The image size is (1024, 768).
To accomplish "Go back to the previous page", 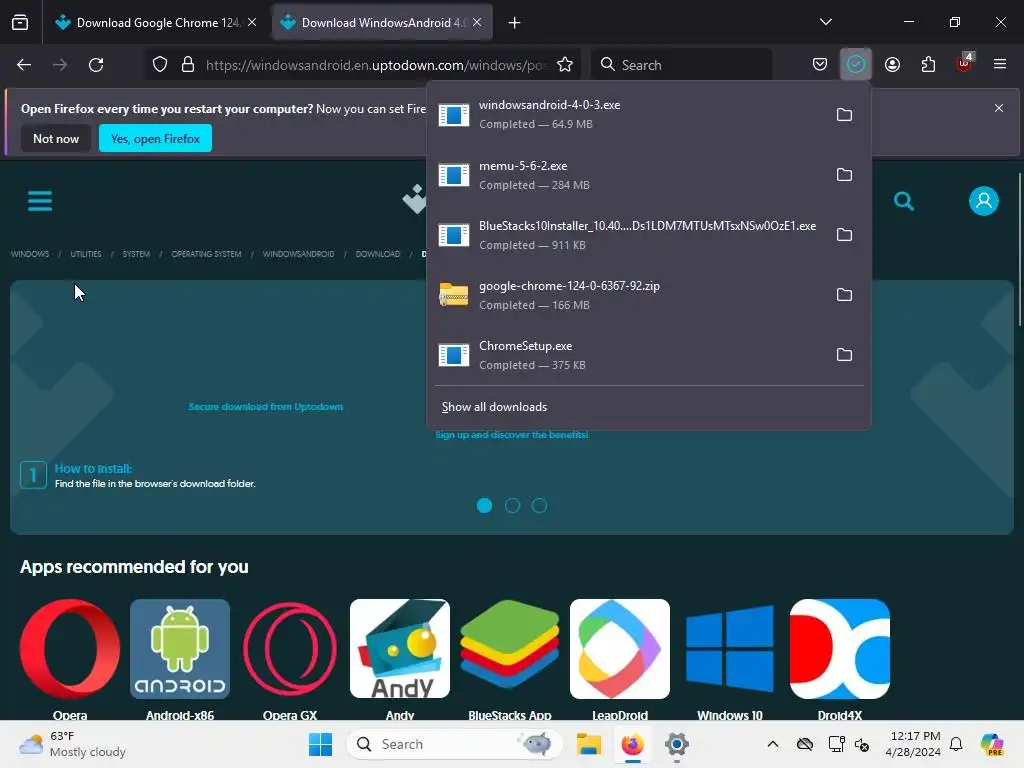I will click(x=24, y=65).
